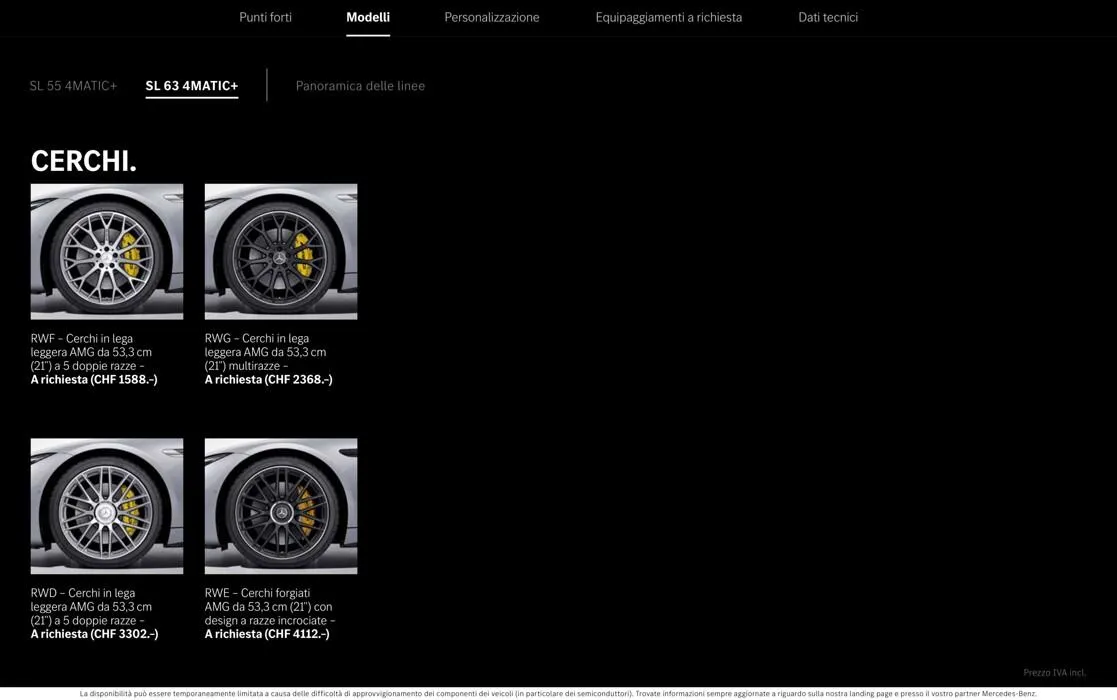Click the RWD silver wheel image

[x=107, y=506]
